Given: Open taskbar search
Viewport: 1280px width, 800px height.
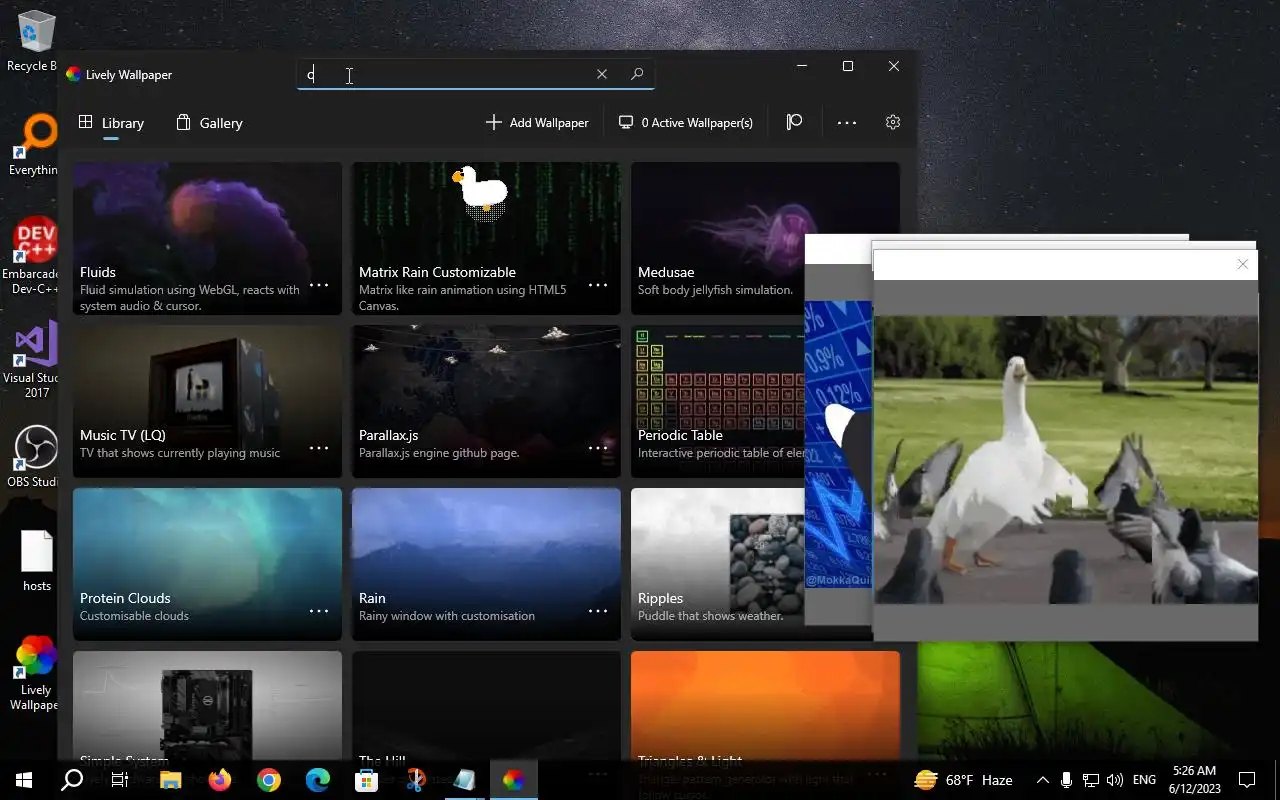Looking at the screenshot, I should pos(72,780).
